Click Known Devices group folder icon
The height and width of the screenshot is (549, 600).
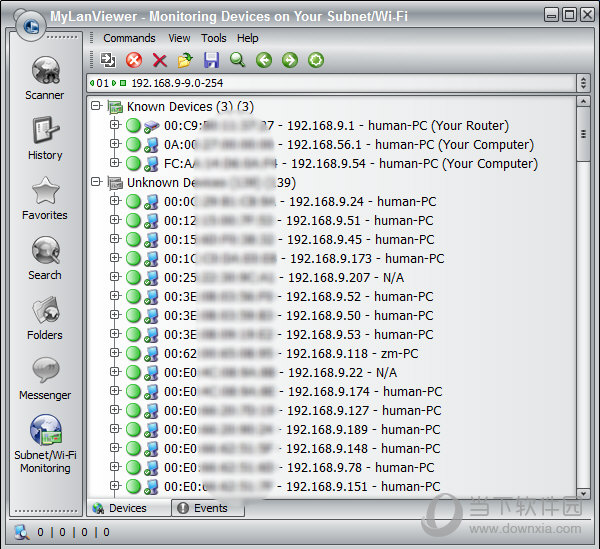(x=115, y=107)
